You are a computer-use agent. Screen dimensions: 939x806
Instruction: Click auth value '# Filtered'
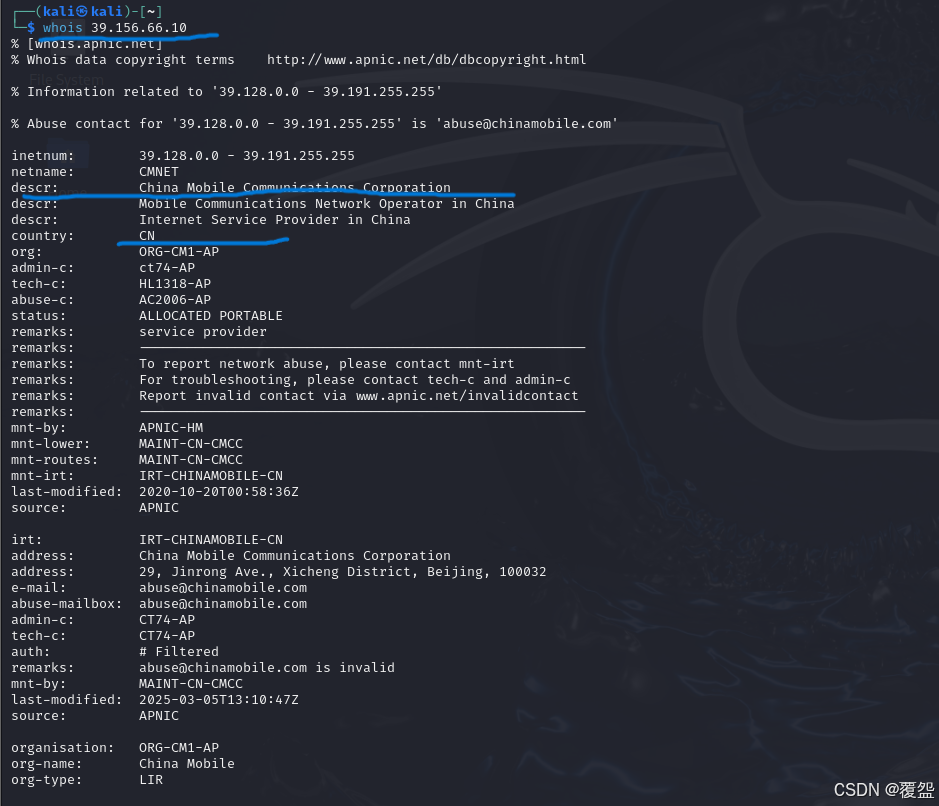179,652
